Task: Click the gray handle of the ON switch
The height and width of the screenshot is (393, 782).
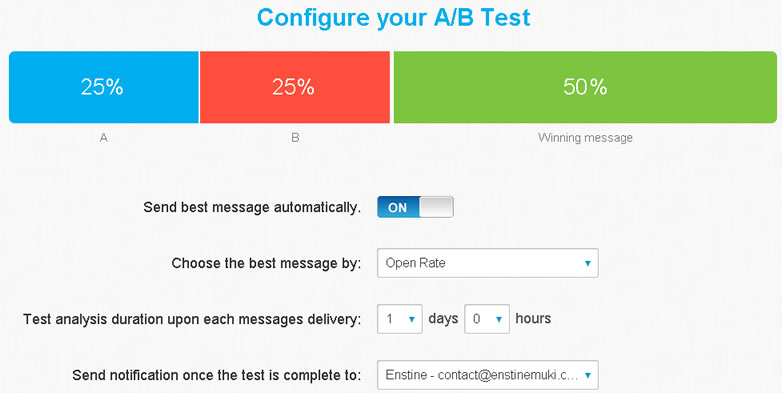Action: pyautogui.click(x=436, y=207)
